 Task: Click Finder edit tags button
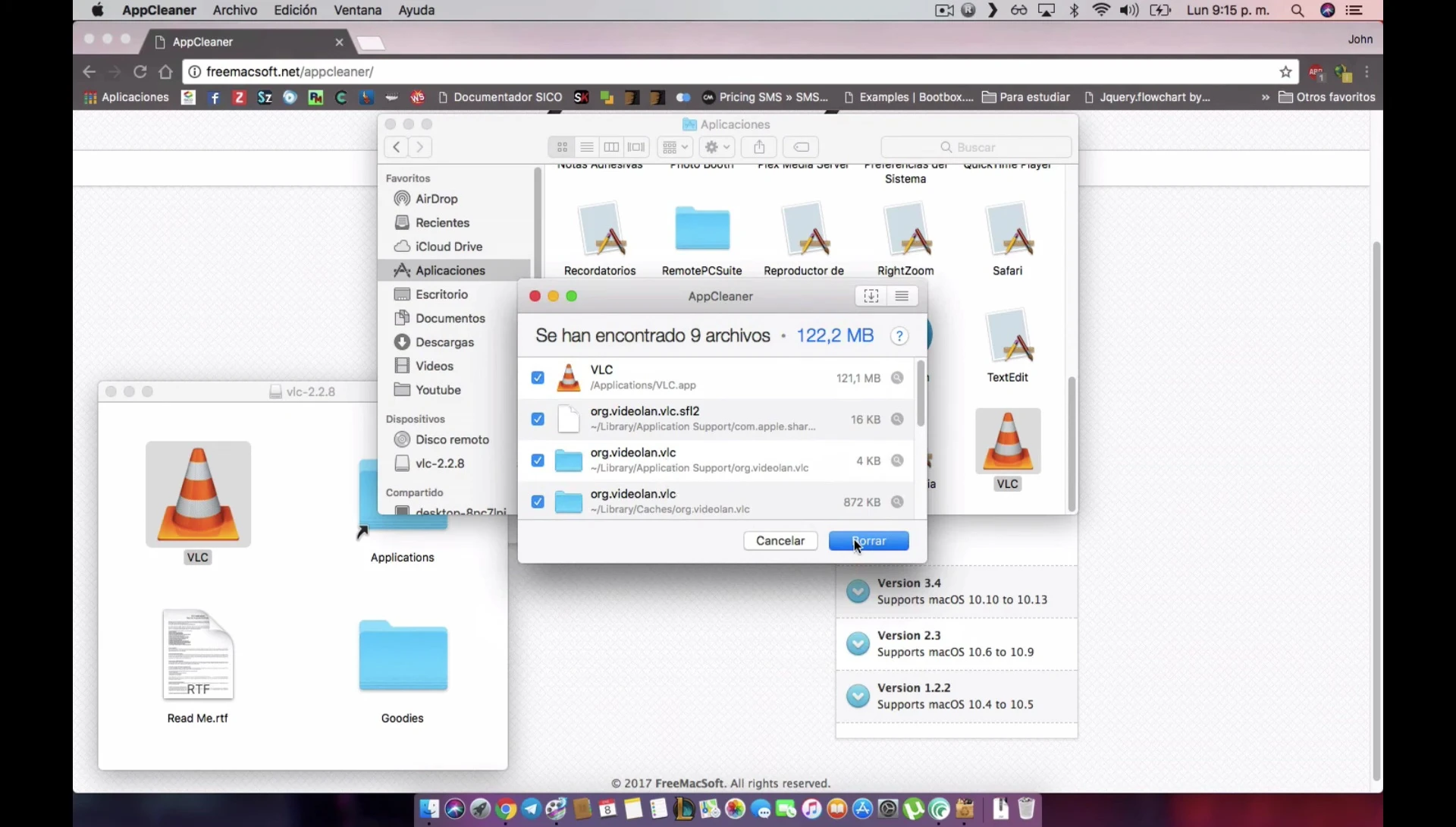(802, 147)
